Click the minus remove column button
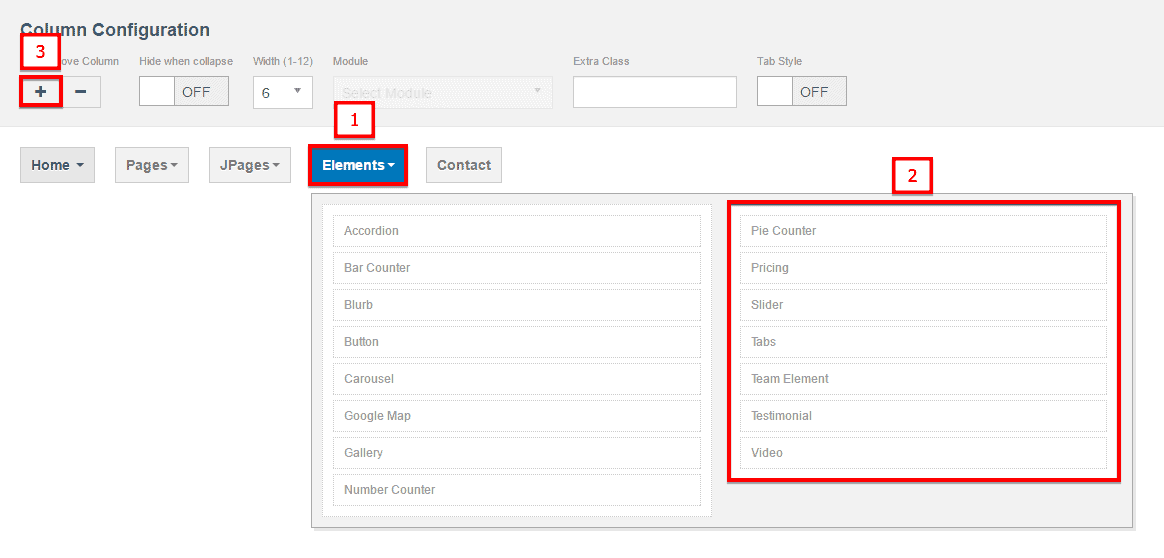 [81, 91]
